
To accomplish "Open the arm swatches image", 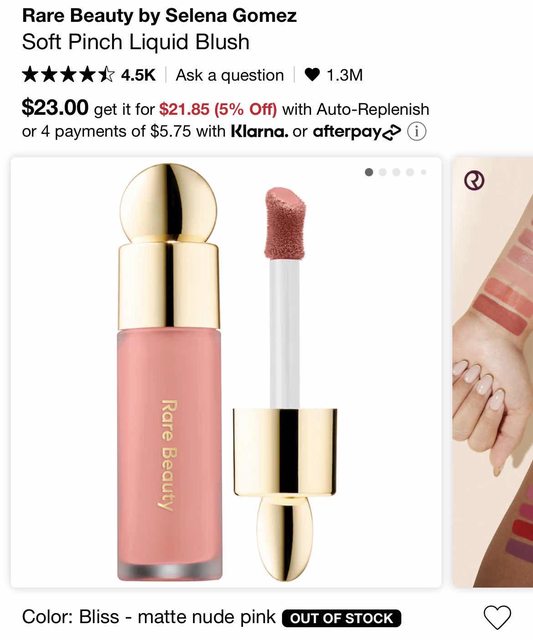I will pyautogui.click(x=493, y=372).
